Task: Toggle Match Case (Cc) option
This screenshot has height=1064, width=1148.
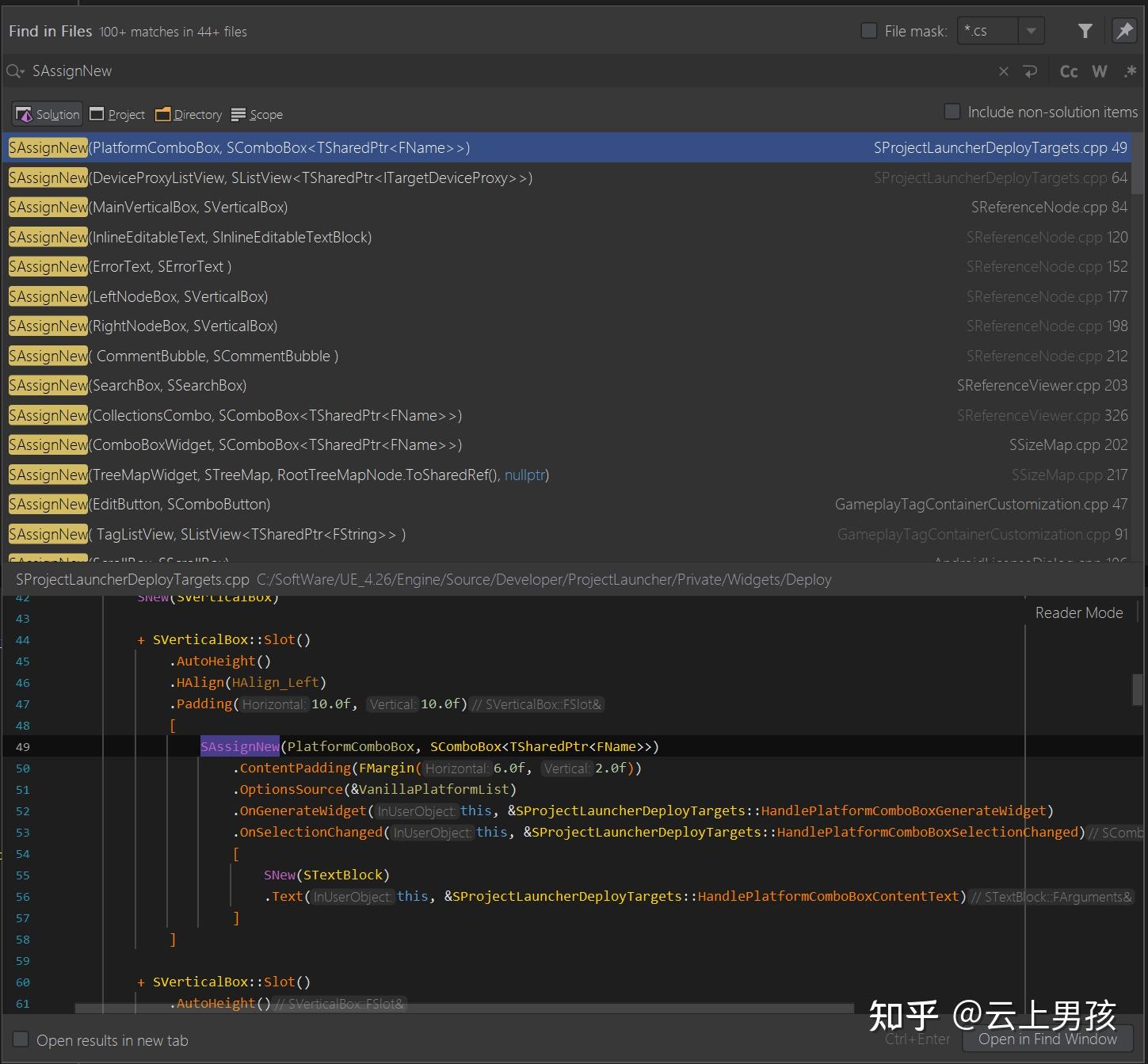Action: pyautogui.click(x=1068, y=71)
